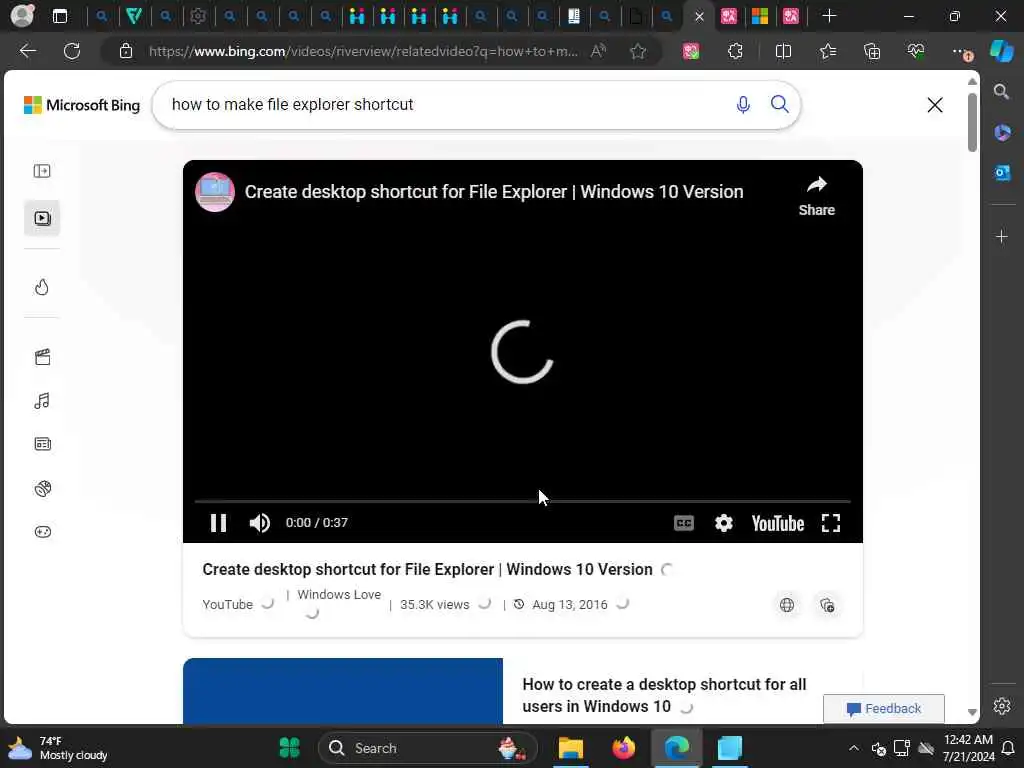Toggle Read aloud icon in address bar
The width and height of the screenshot is (1024, 768).
click(598, 51)
